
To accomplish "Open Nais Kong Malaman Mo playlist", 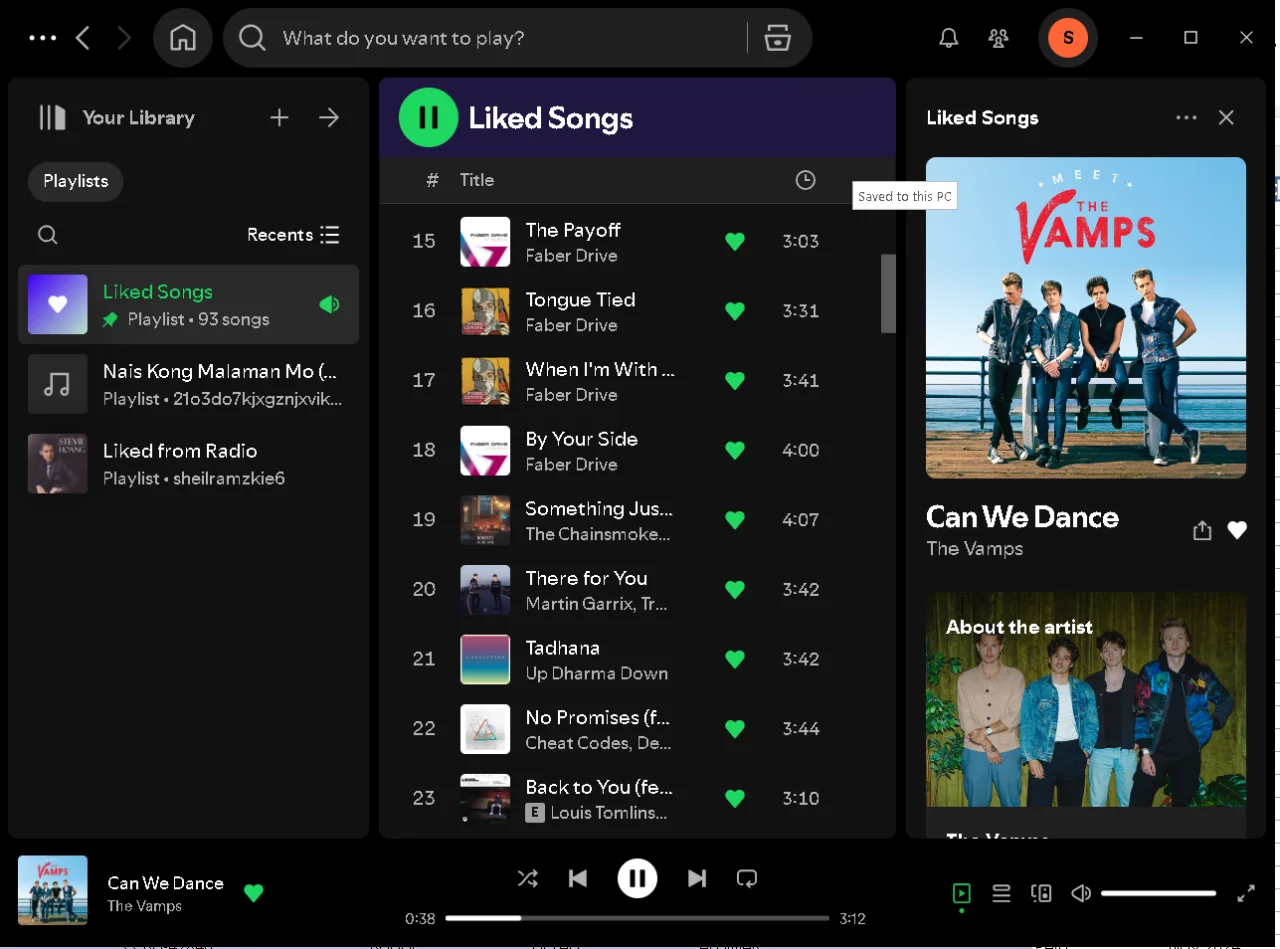I will coord(188,384).
